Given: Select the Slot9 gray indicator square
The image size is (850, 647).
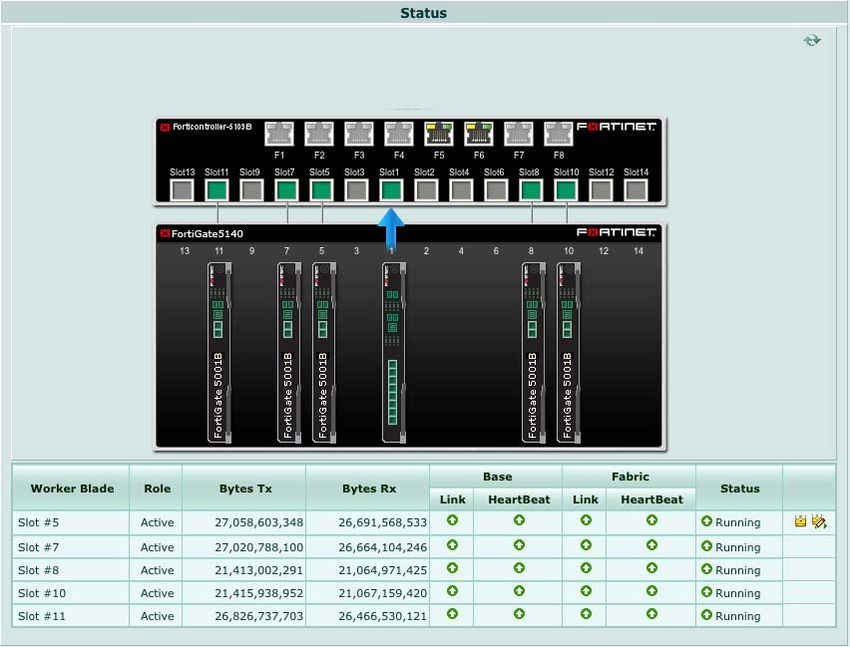Looking at the screenshot, I should click(x=252, y=190).
